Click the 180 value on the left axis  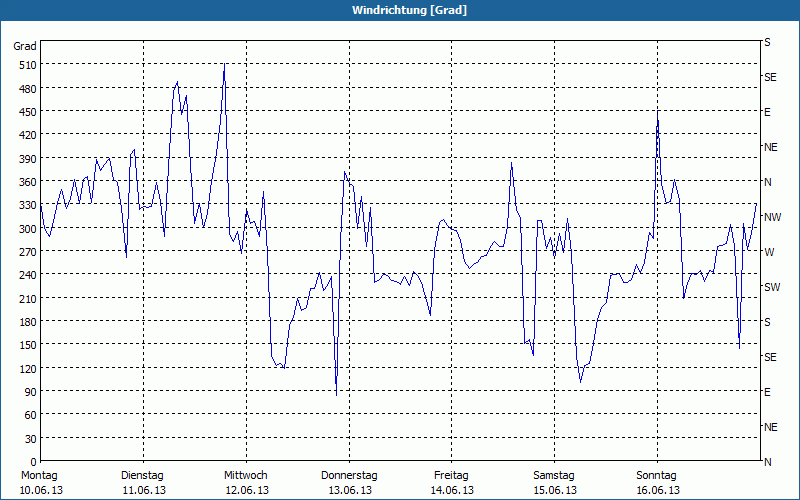pyautogui.click(x=28, y=321)
